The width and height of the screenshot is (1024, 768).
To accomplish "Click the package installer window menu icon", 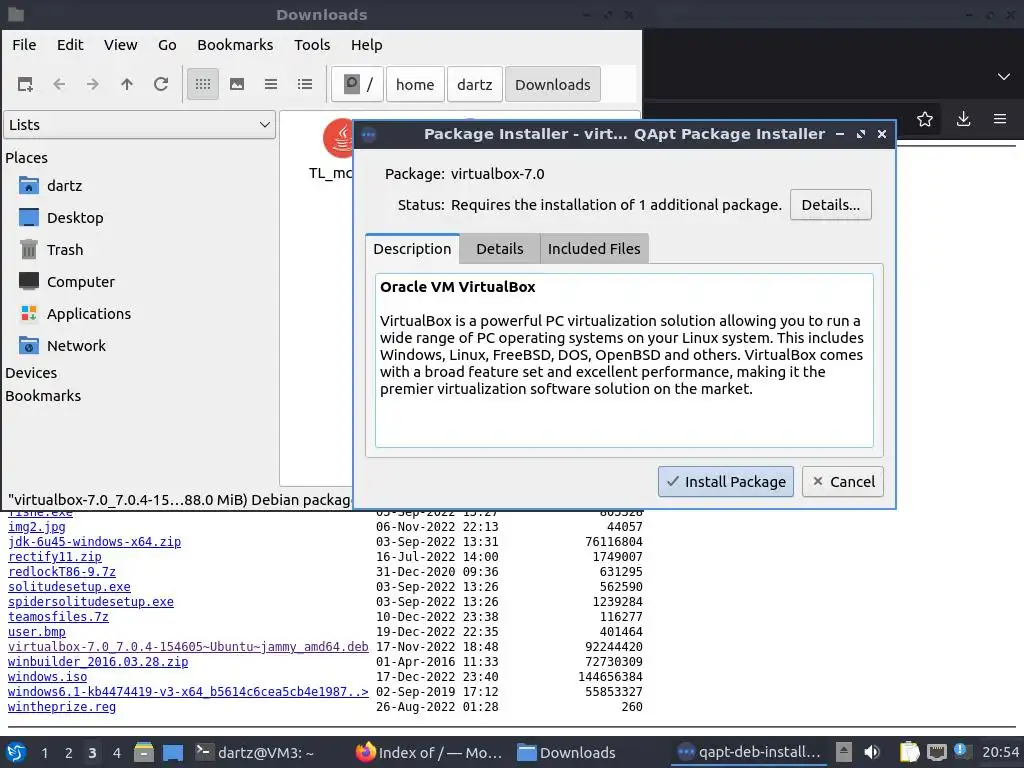I will (x=369, y=135).
